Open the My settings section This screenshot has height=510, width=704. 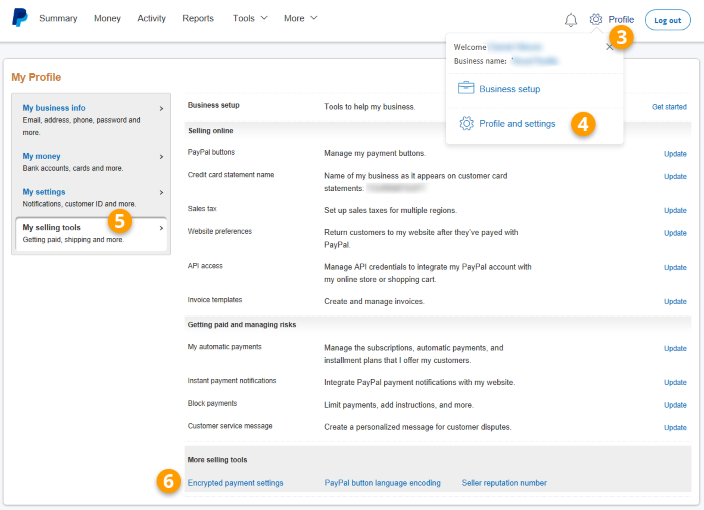tap(44, 192)
